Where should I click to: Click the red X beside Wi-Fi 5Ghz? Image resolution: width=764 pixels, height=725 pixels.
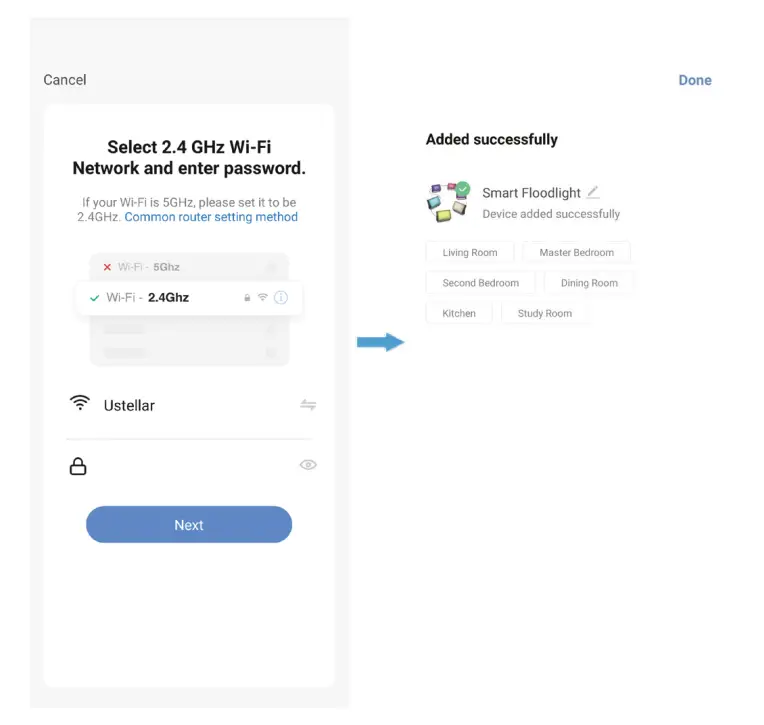[107, 267]
